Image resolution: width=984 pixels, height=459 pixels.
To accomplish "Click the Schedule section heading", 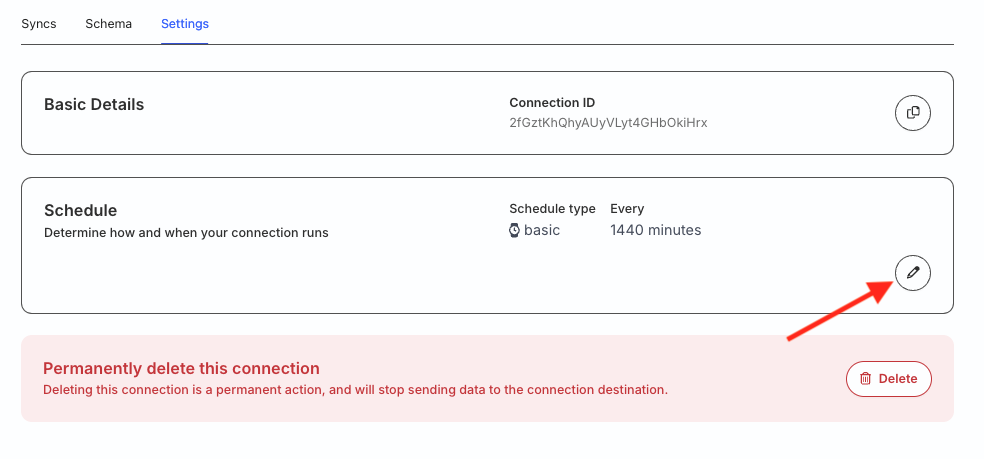I will tap(80, 210).
